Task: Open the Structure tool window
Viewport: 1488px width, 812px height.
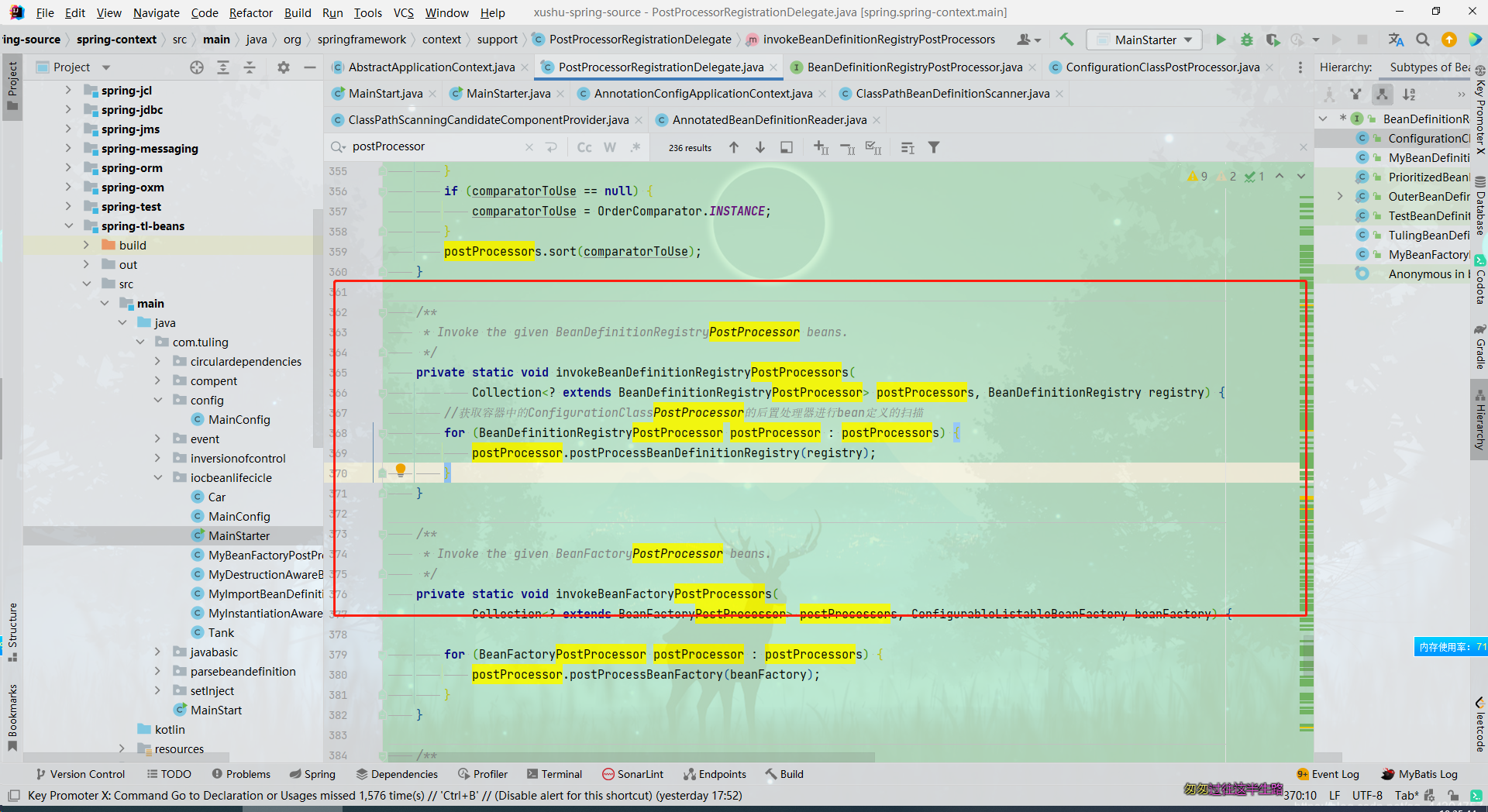Action: (x=12, y=631)
